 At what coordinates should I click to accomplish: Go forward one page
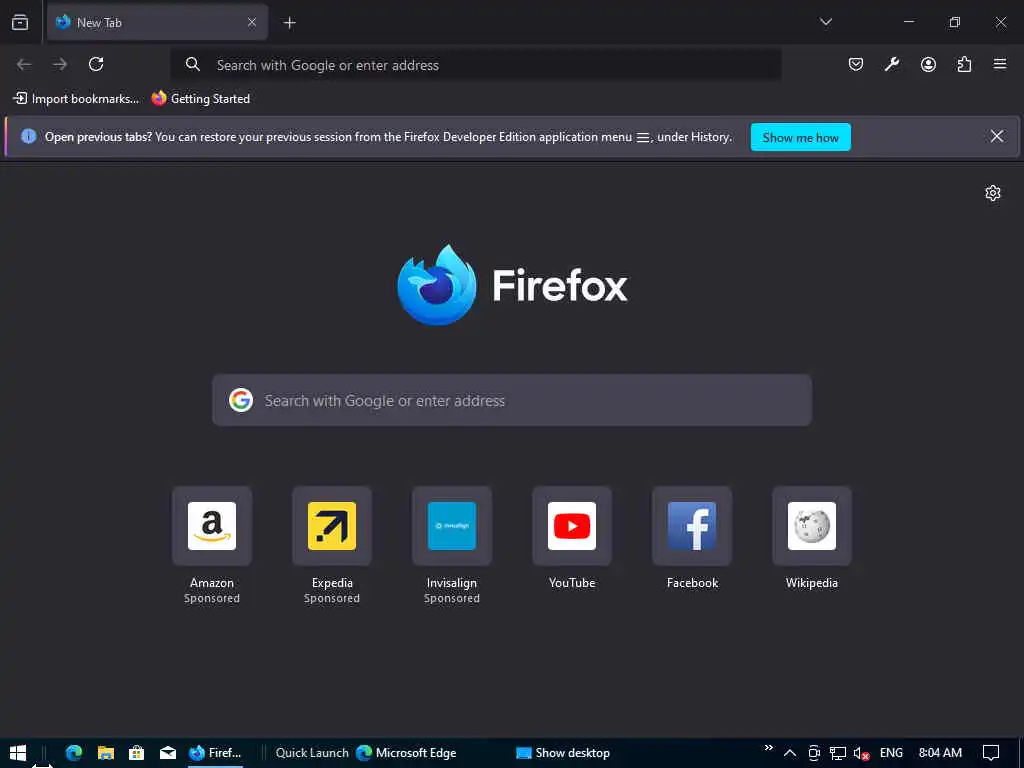coord(60,64)
